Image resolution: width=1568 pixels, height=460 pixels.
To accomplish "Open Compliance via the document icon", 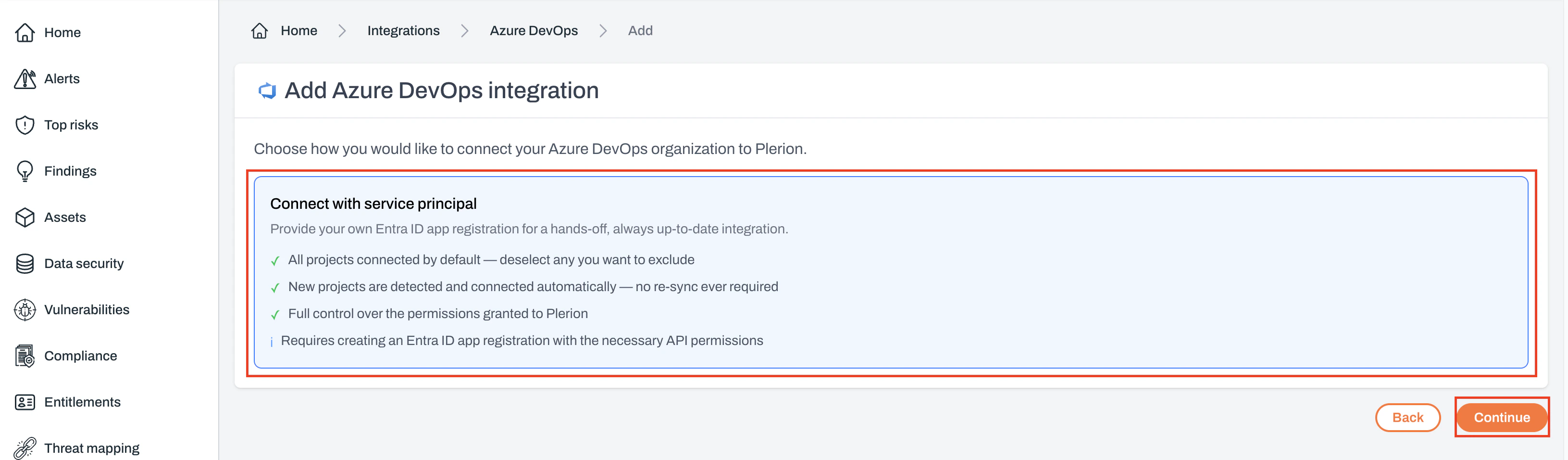I will (x=25, y=355).
